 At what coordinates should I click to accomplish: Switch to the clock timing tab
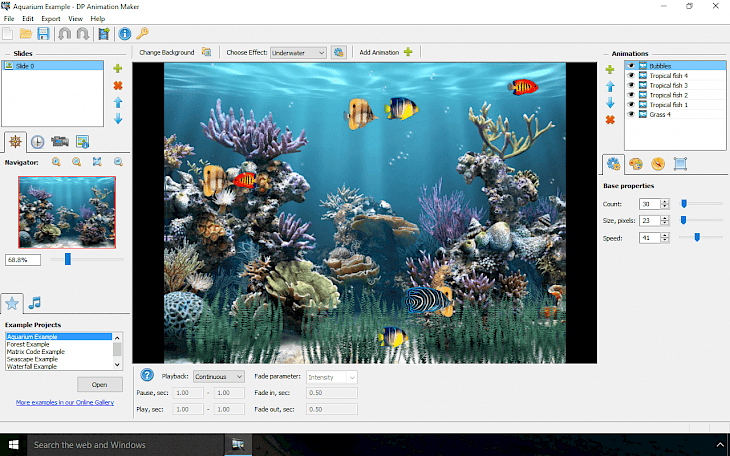38,142
